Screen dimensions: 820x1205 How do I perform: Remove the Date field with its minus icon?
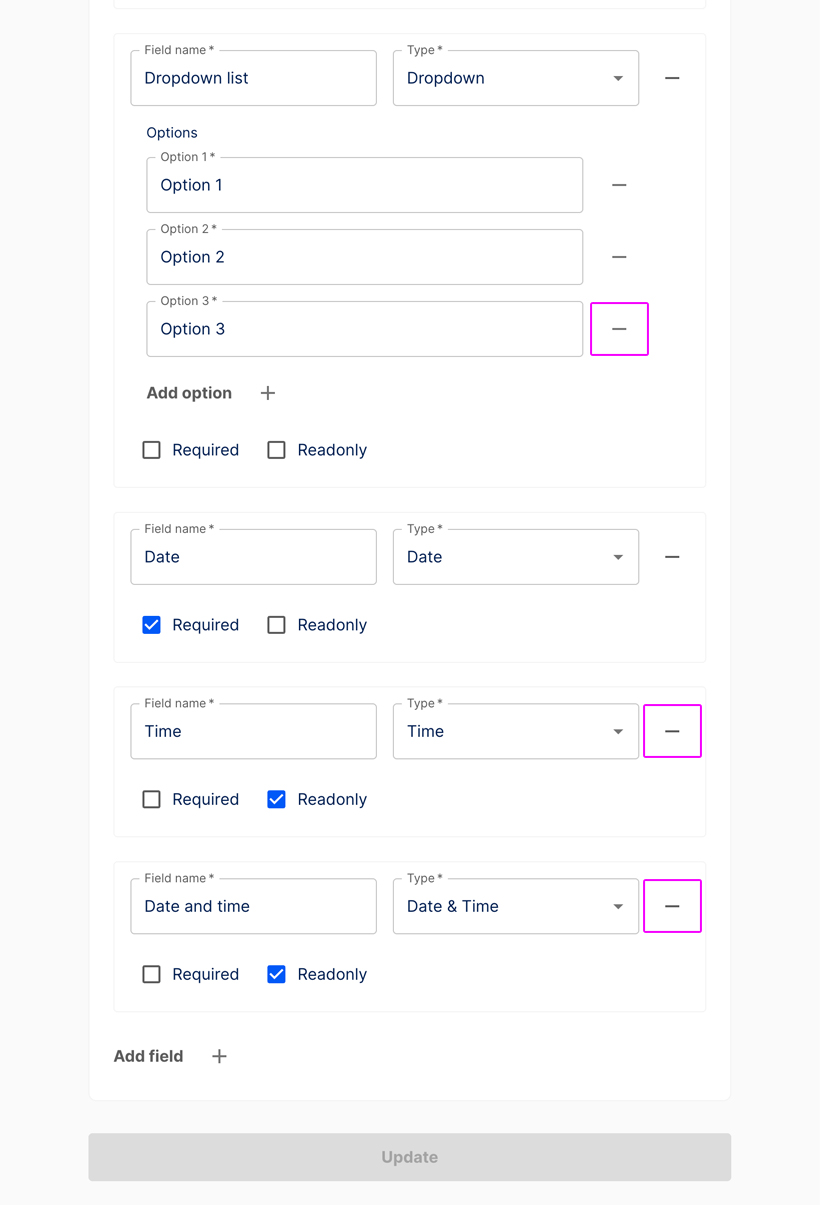(x=671, y=556)
